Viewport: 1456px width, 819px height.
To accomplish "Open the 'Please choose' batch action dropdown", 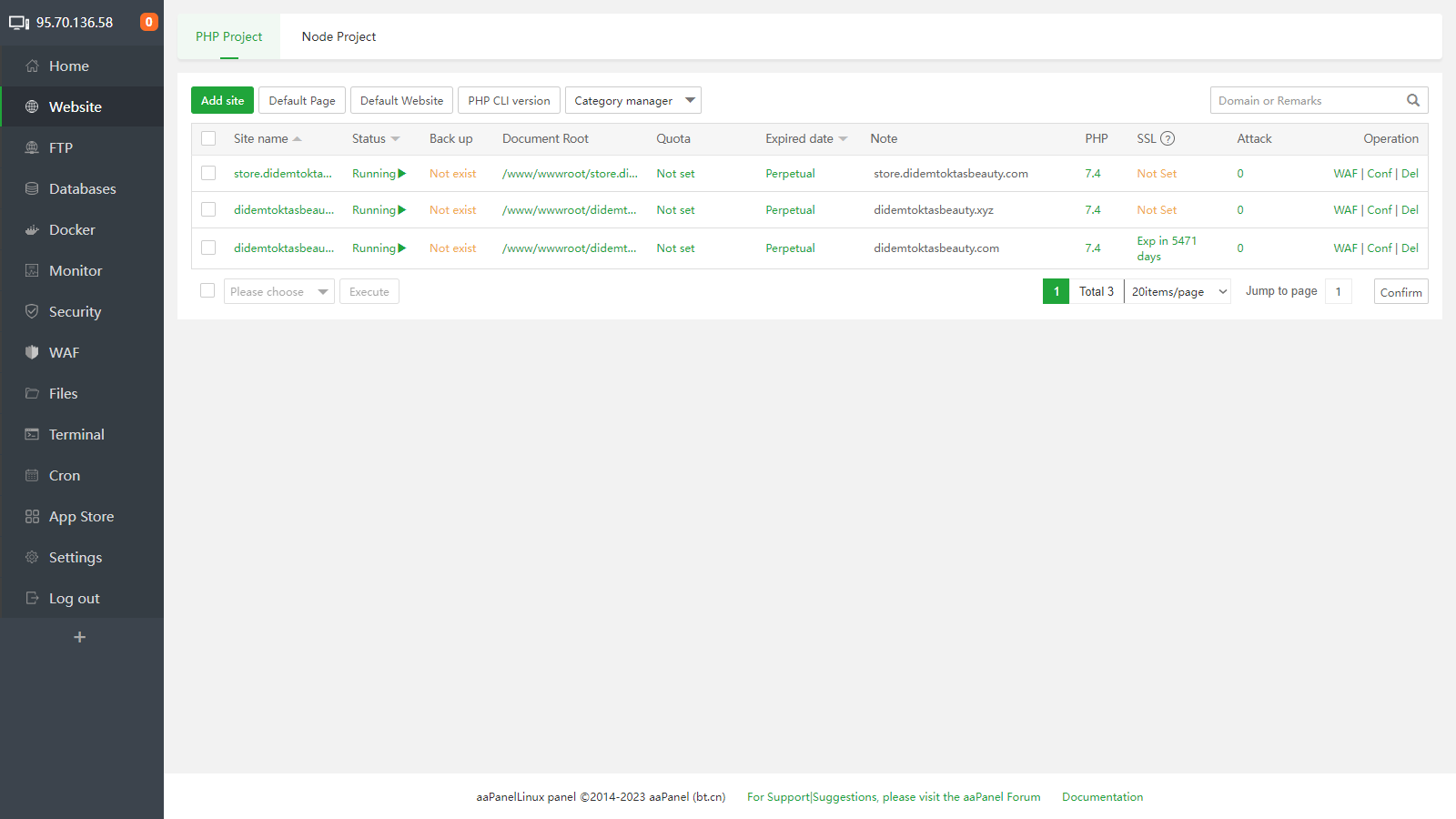I will pos(278,292).
